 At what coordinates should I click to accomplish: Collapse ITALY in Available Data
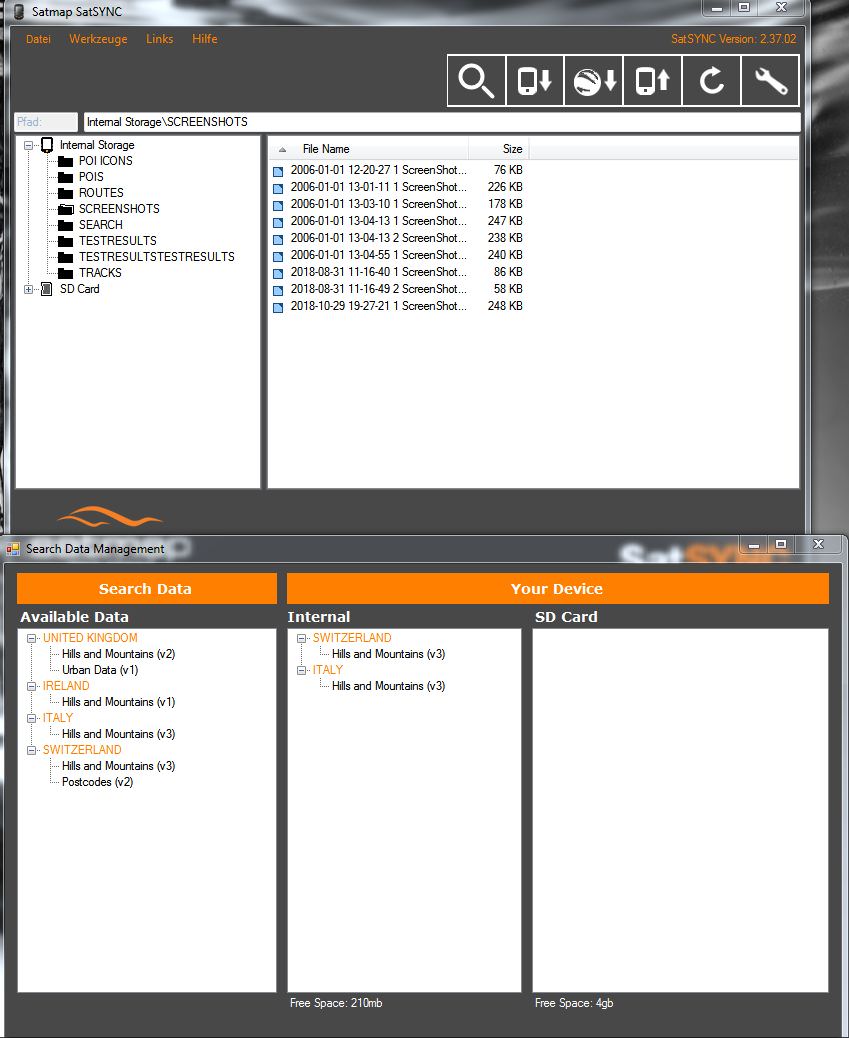coord(31,718)
